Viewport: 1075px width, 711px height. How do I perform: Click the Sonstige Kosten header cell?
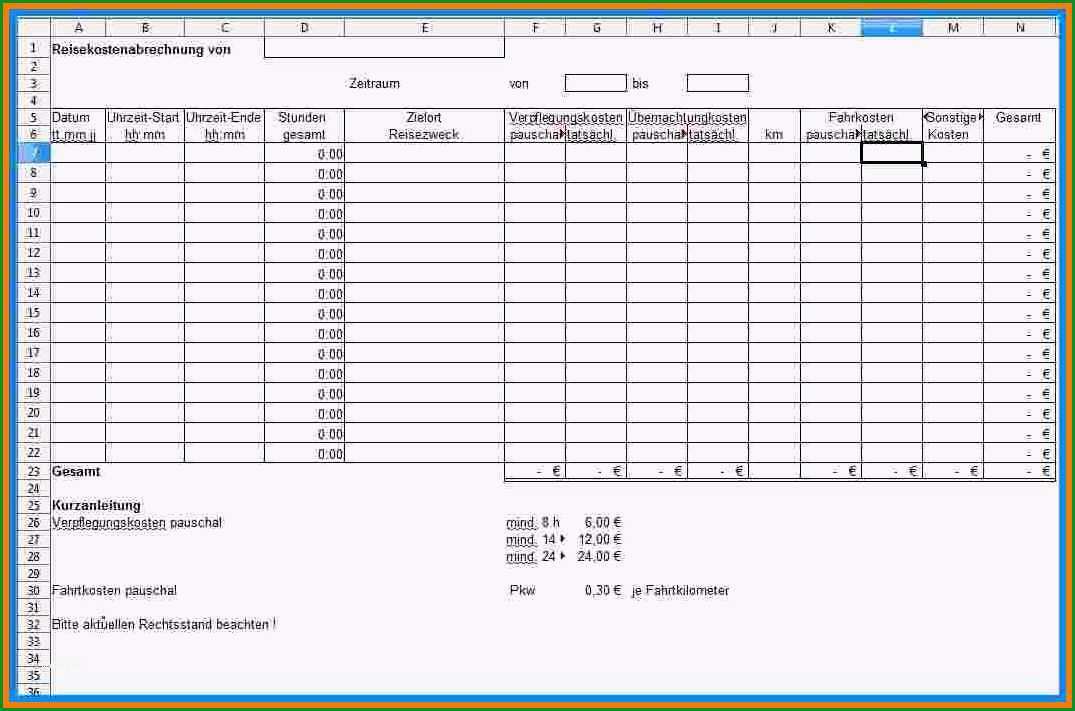[953, 125]
